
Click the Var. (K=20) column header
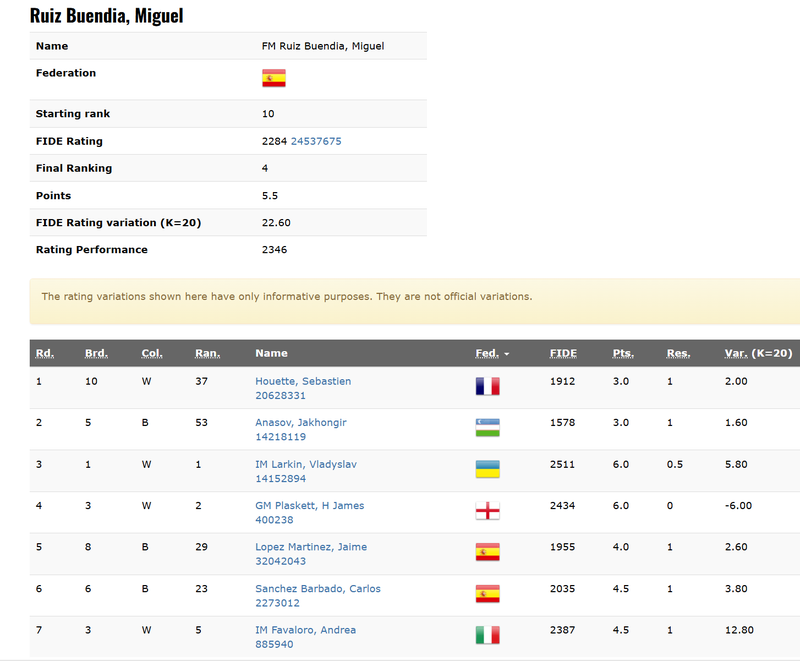pyautogui.click(x=758, y=353)
